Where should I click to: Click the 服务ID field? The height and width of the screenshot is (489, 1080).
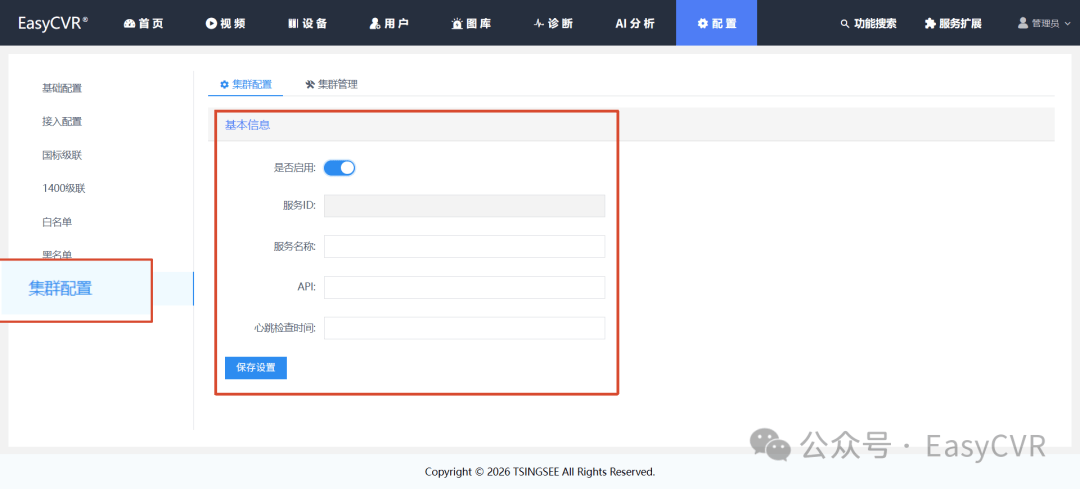point(464,206)
